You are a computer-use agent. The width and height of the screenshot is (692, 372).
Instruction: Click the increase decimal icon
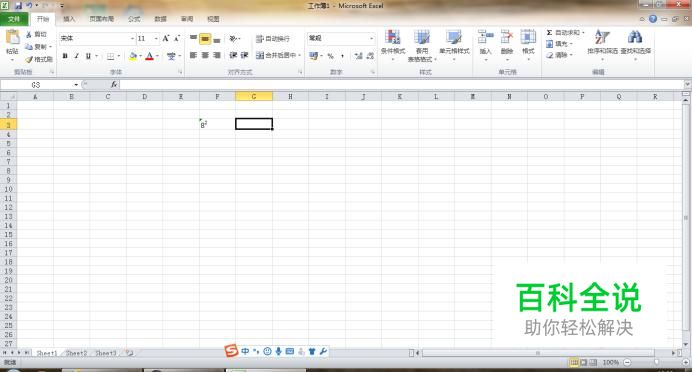coord(358,56)
